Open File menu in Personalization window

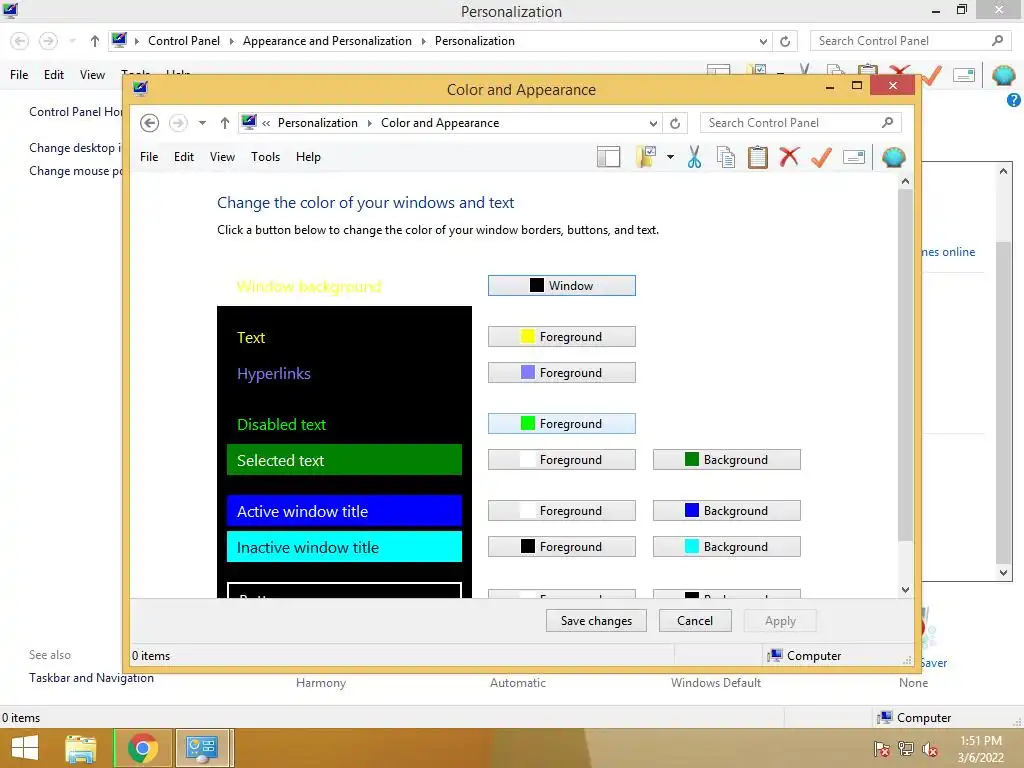(x=19, y=74)
